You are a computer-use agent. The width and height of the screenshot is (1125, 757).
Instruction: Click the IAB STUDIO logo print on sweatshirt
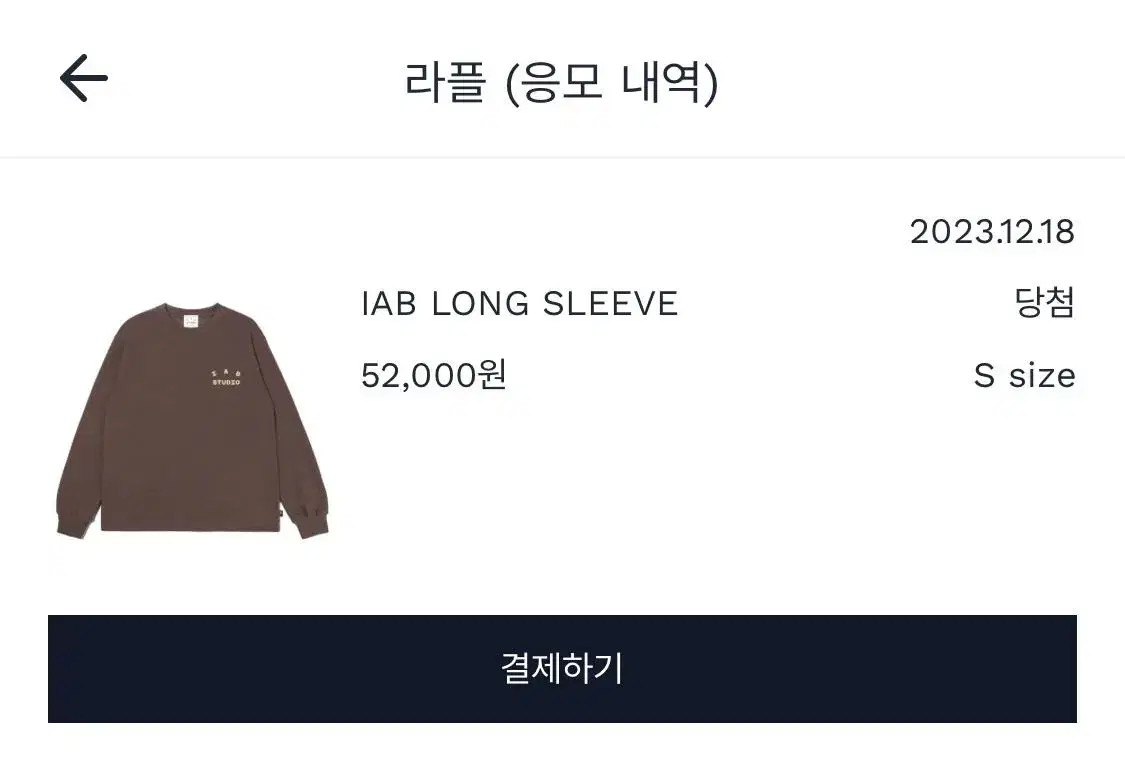coord(226,378)
